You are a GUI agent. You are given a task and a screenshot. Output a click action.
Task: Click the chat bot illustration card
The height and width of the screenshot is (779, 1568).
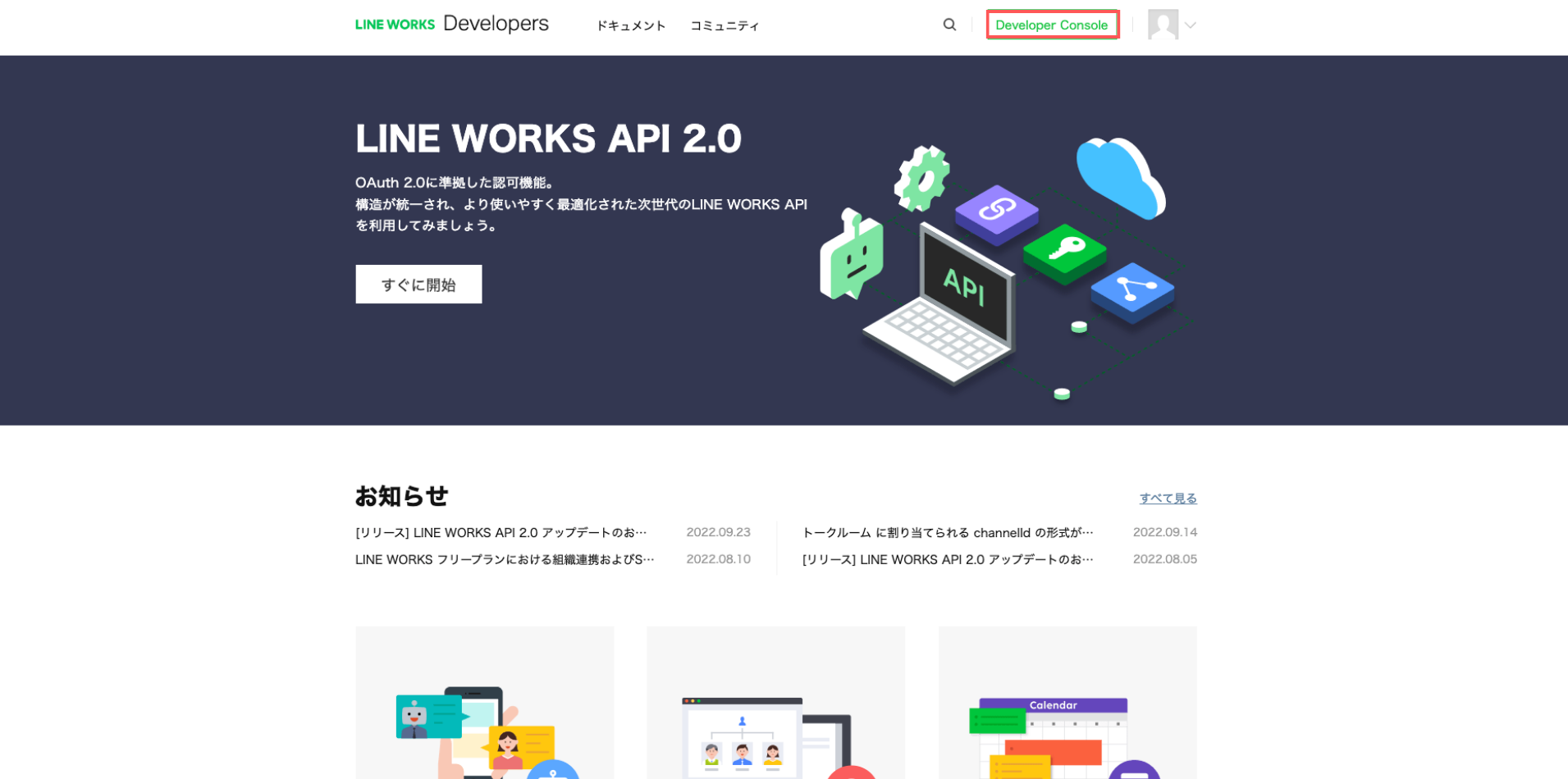pos(484,703)
